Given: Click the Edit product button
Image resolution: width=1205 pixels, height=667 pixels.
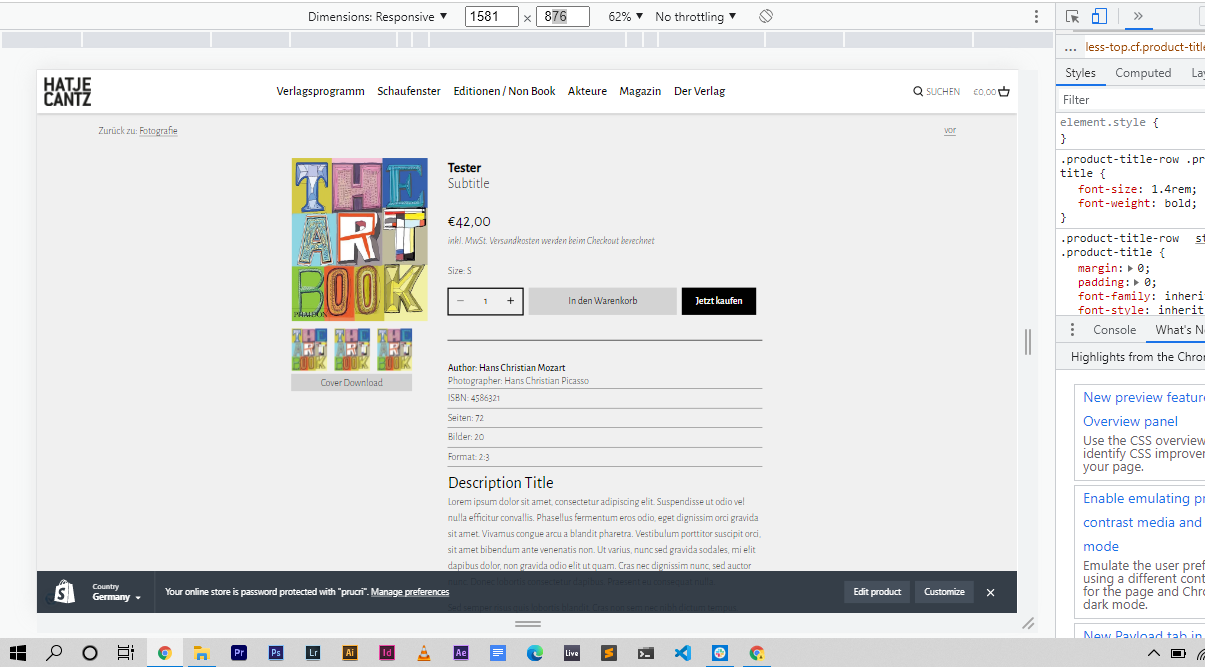Looking at the screenshot, I should pos(877,592).
